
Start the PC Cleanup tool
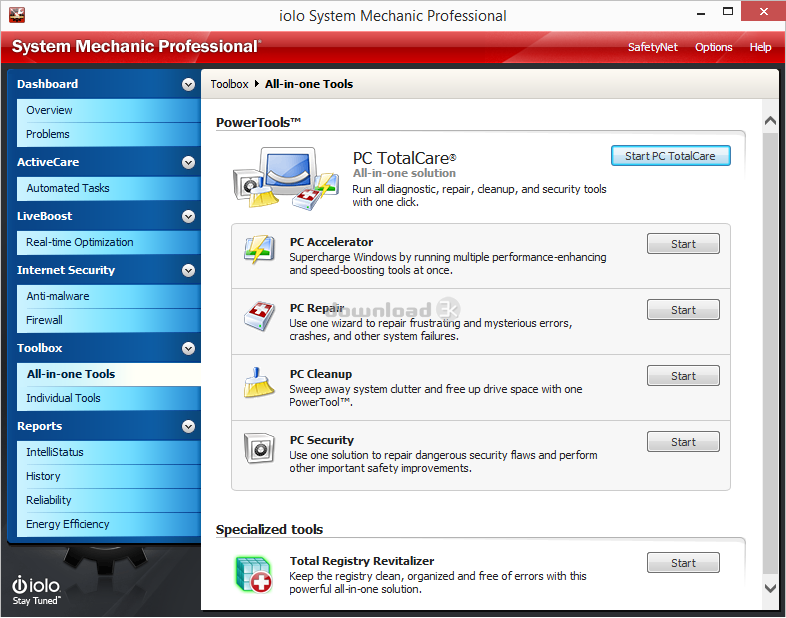[683, 376]
